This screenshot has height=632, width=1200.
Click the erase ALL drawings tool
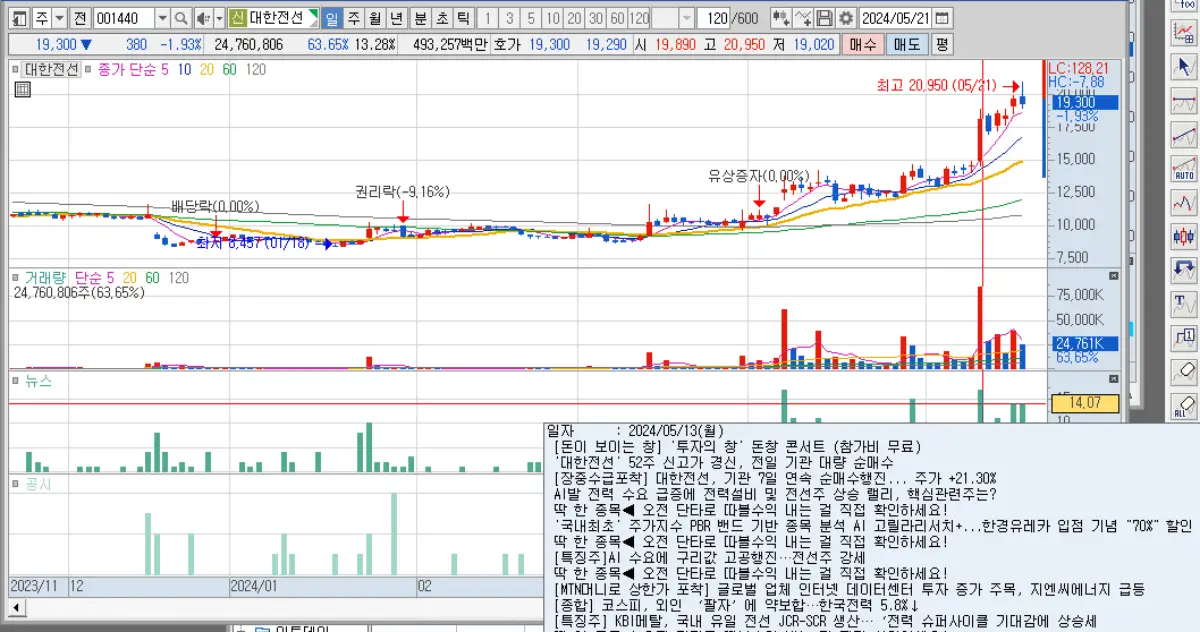(1185, 406)
